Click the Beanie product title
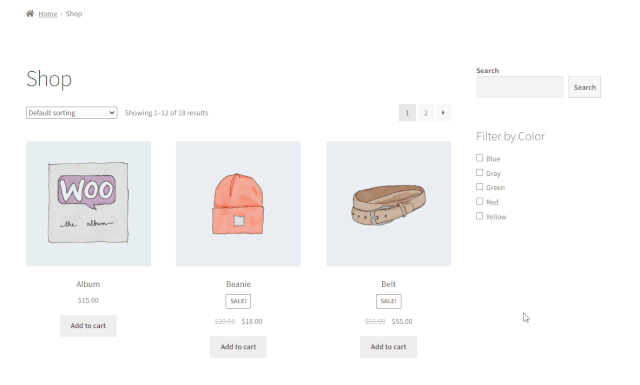 tap(238, 284)
